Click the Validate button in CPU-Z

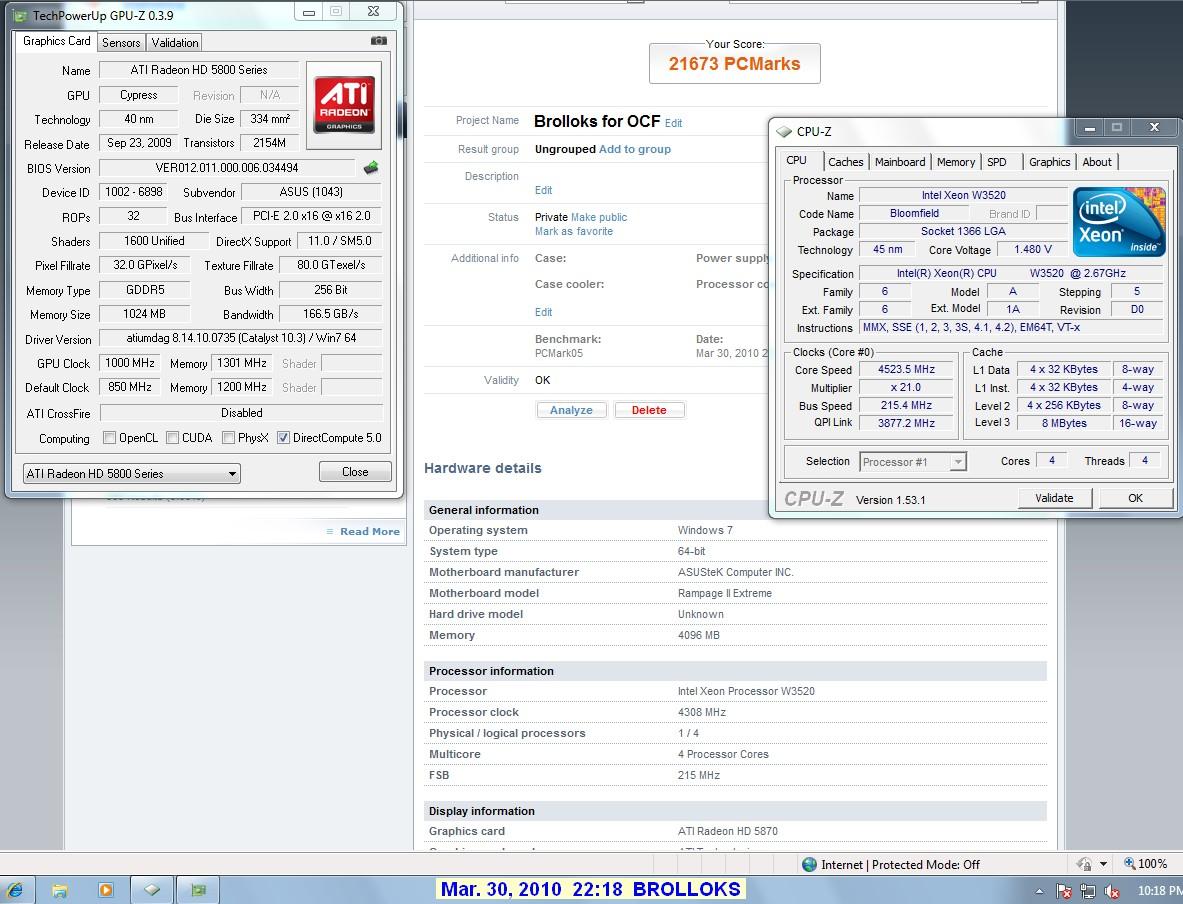(1055, 498)
